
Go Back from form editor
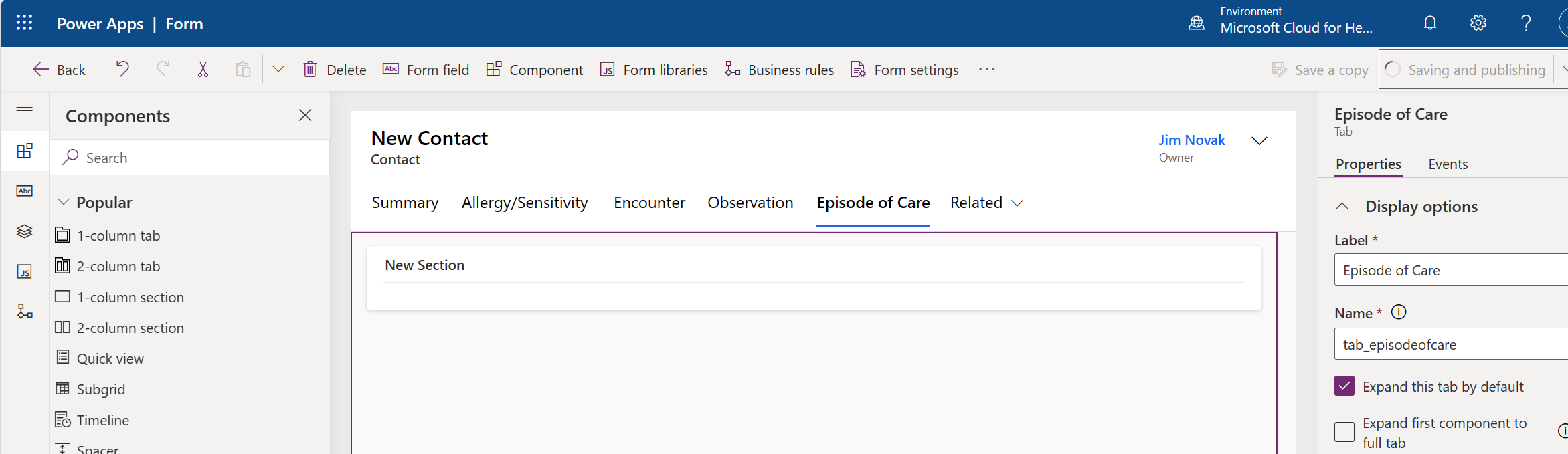(59, 70)
